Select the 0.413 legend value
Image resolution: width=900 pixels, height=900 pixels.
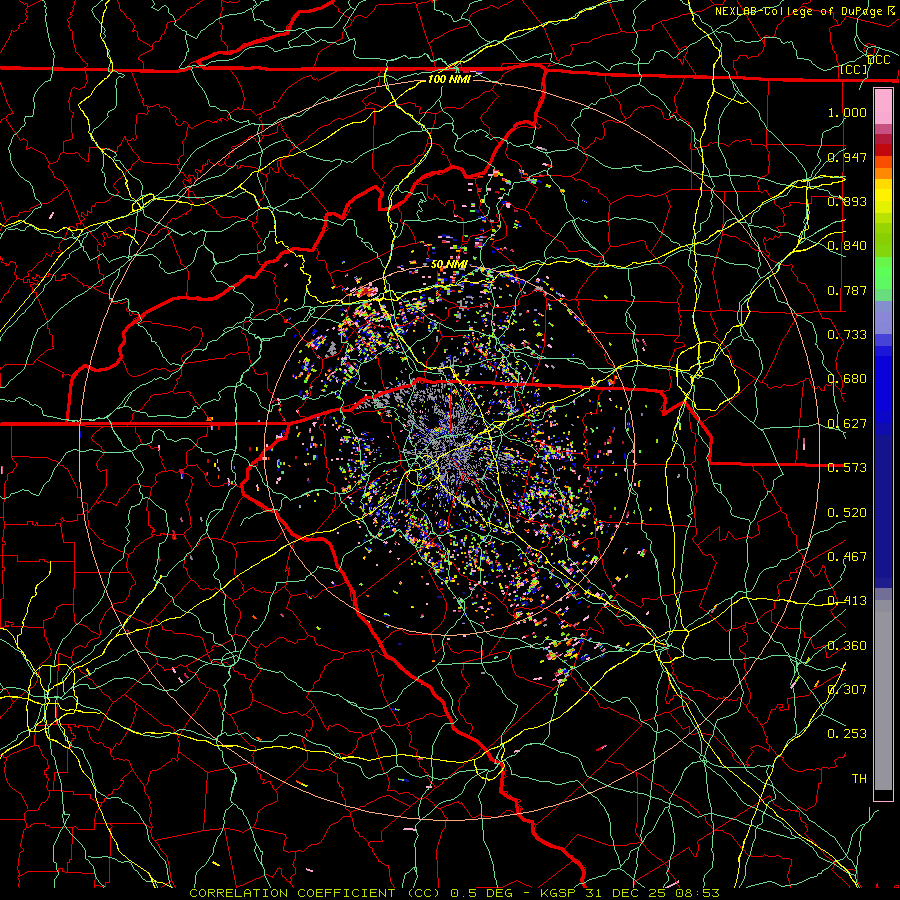tap(847, 601)
